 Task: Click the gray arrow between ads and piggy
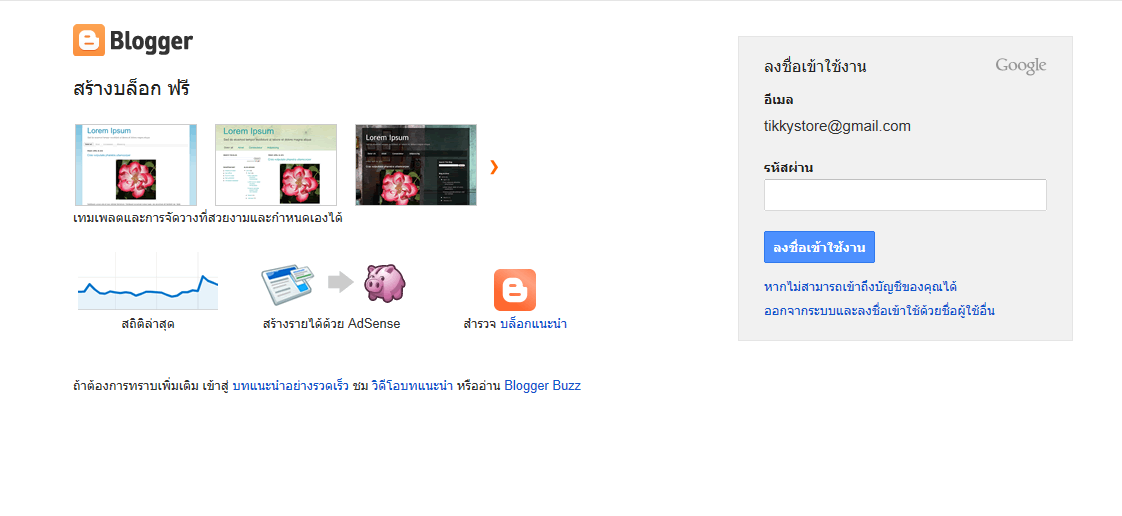pyautogui.click(x=341, y=282)
